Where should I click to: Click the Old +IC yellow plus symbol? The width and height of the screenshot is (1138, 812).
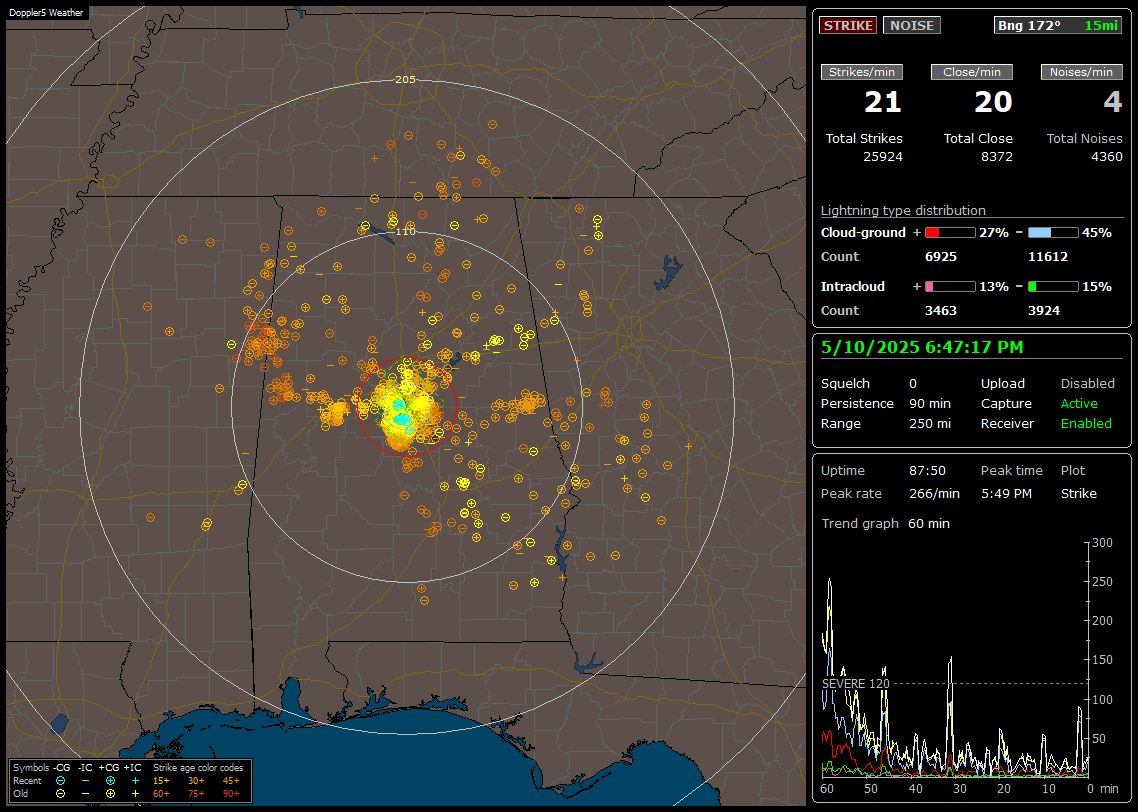click(135, 793)
